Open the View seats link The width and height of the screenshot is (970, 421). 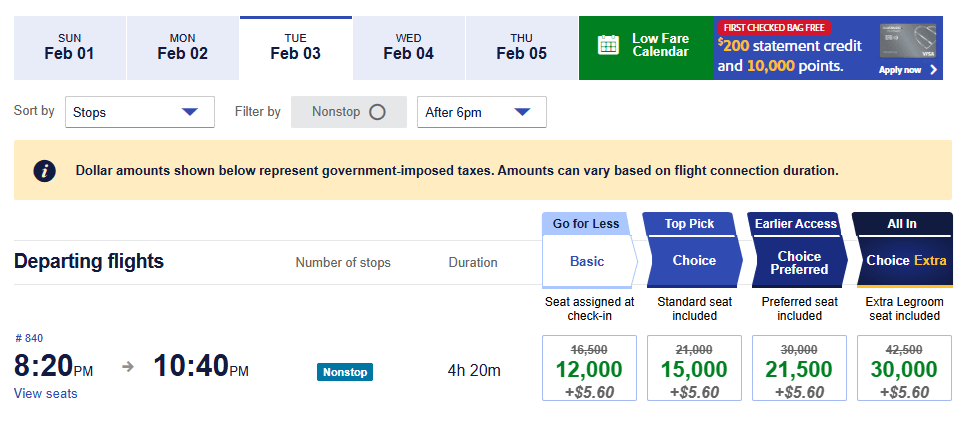[45, 394]
